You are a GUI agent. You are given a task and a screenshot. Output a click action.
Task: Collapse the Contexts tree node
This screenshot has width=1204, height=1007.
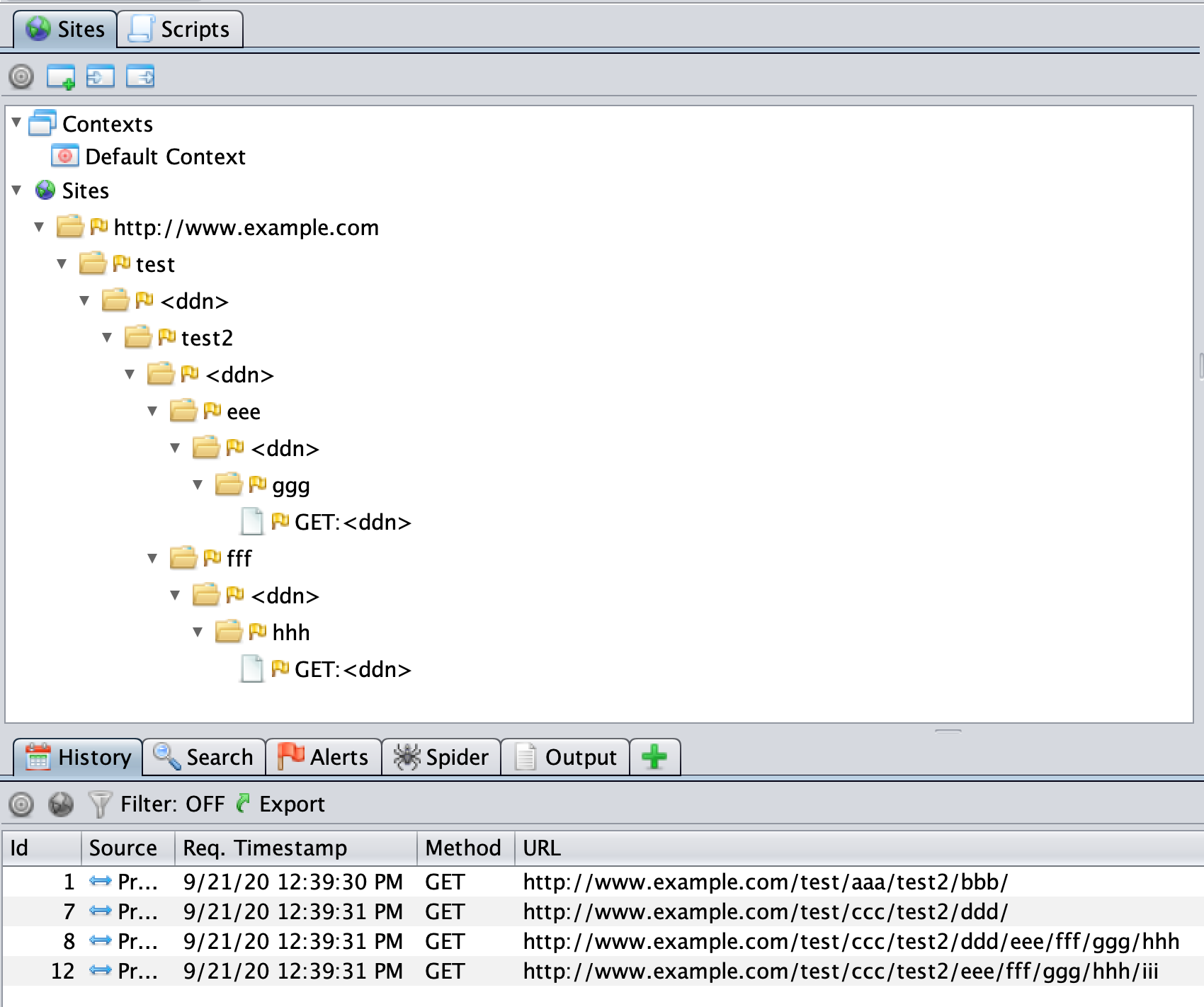point(17,123)
